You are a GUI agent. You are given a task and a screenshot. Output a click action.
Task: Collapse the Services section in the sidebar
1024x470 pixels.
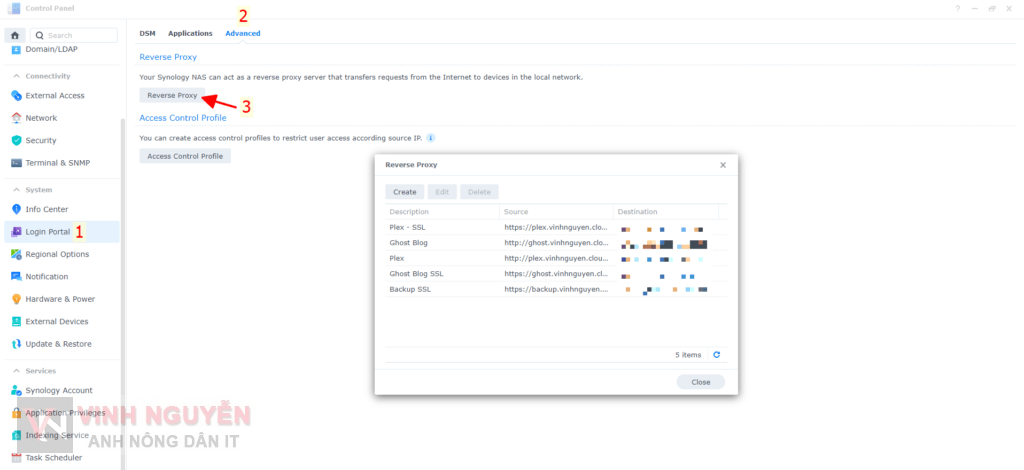coord(16,371)
